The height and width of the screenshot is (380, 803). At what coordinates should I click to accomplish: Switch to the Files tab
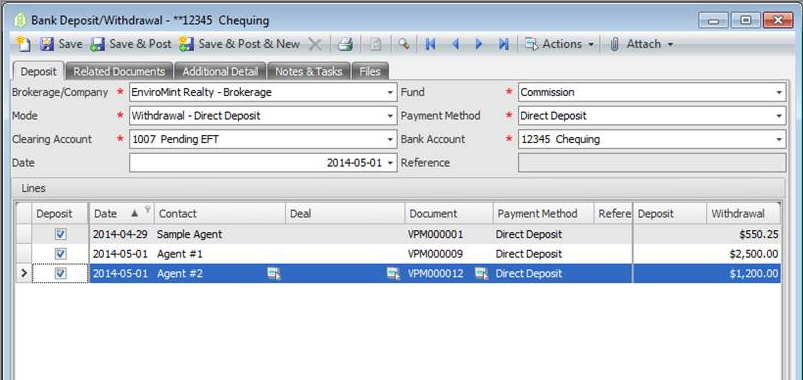pos(370,72)
